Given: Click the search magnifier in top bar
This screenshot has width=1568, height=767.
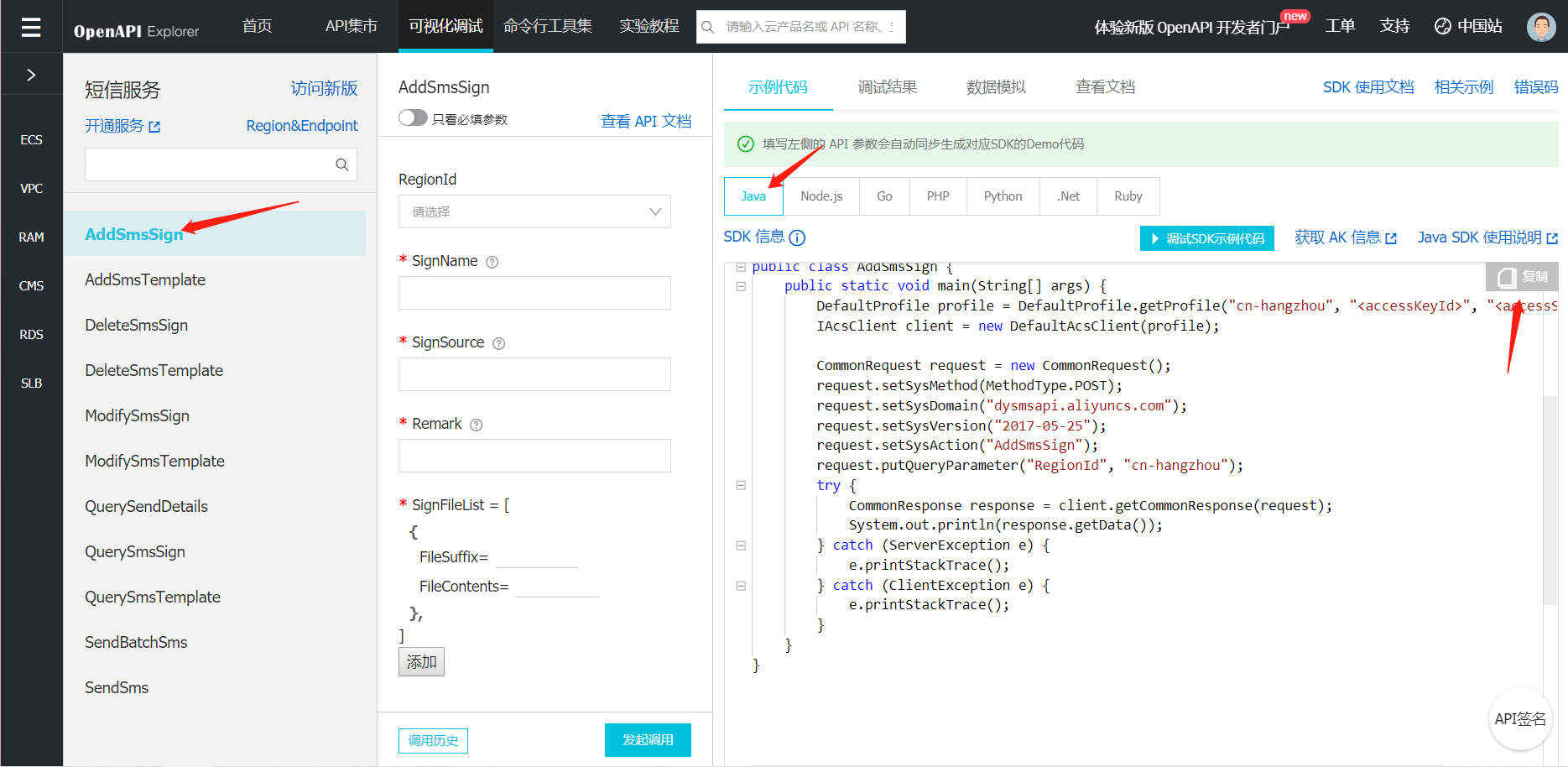Looking at the screenshot, I should tap(708, 27).
